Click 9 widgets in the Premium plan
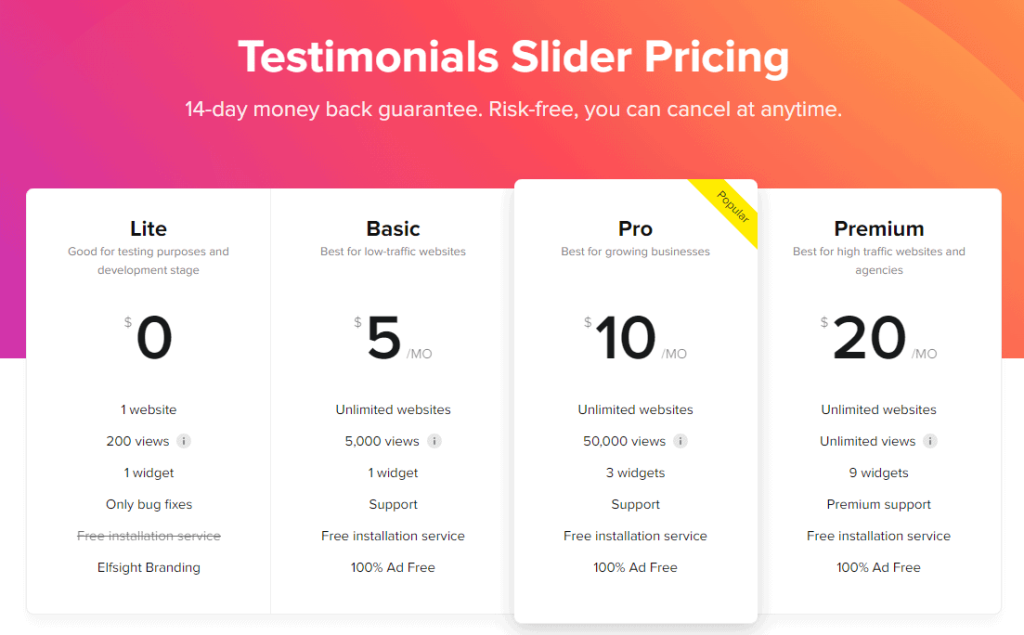 [x=879, y=473]
